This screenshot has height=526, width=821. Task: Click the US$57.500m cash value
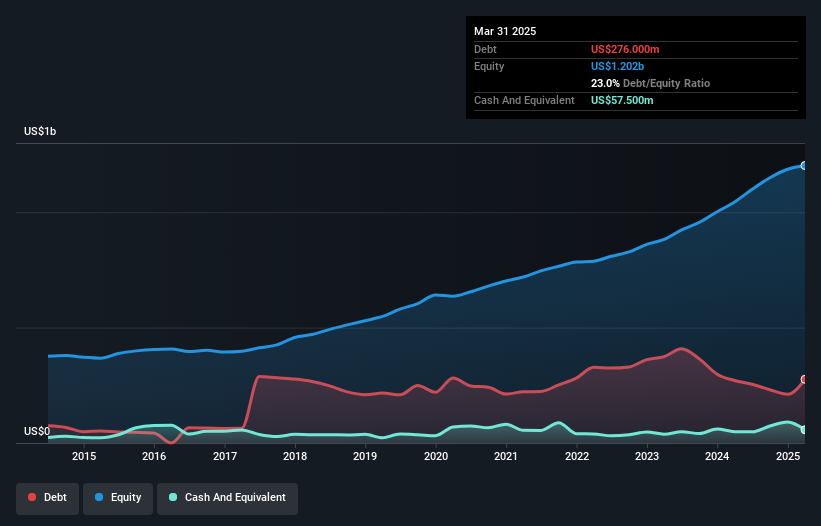pos(622,100)
